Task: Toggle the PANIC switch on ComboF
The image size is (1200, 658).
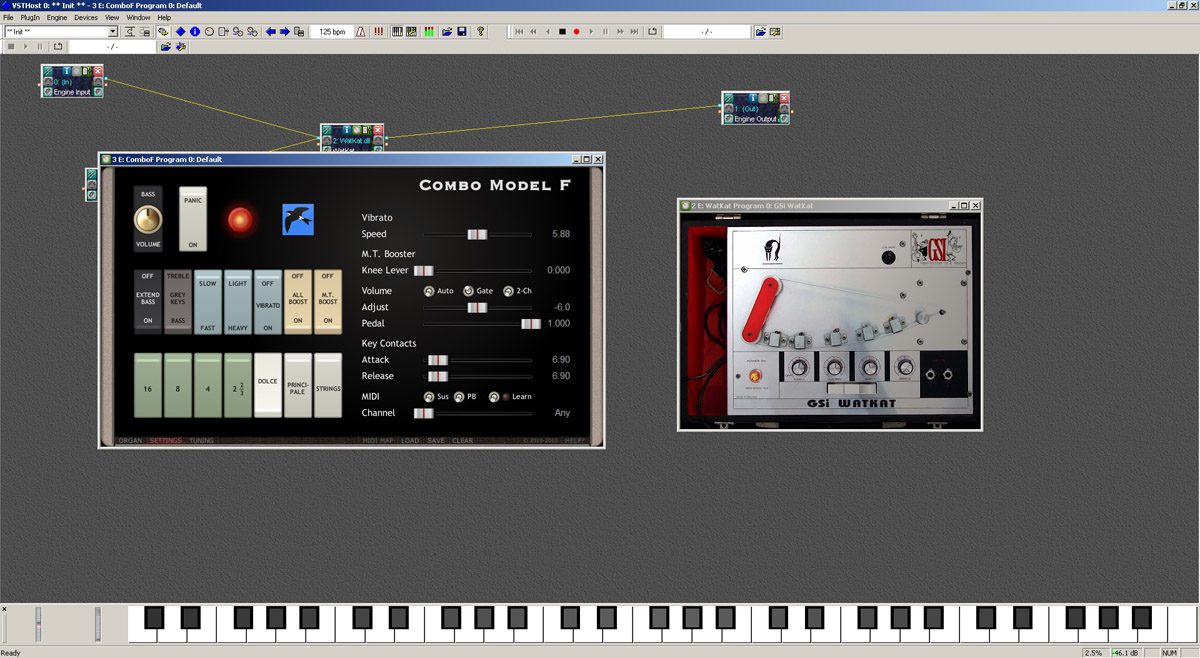Action: click(193, 219)
